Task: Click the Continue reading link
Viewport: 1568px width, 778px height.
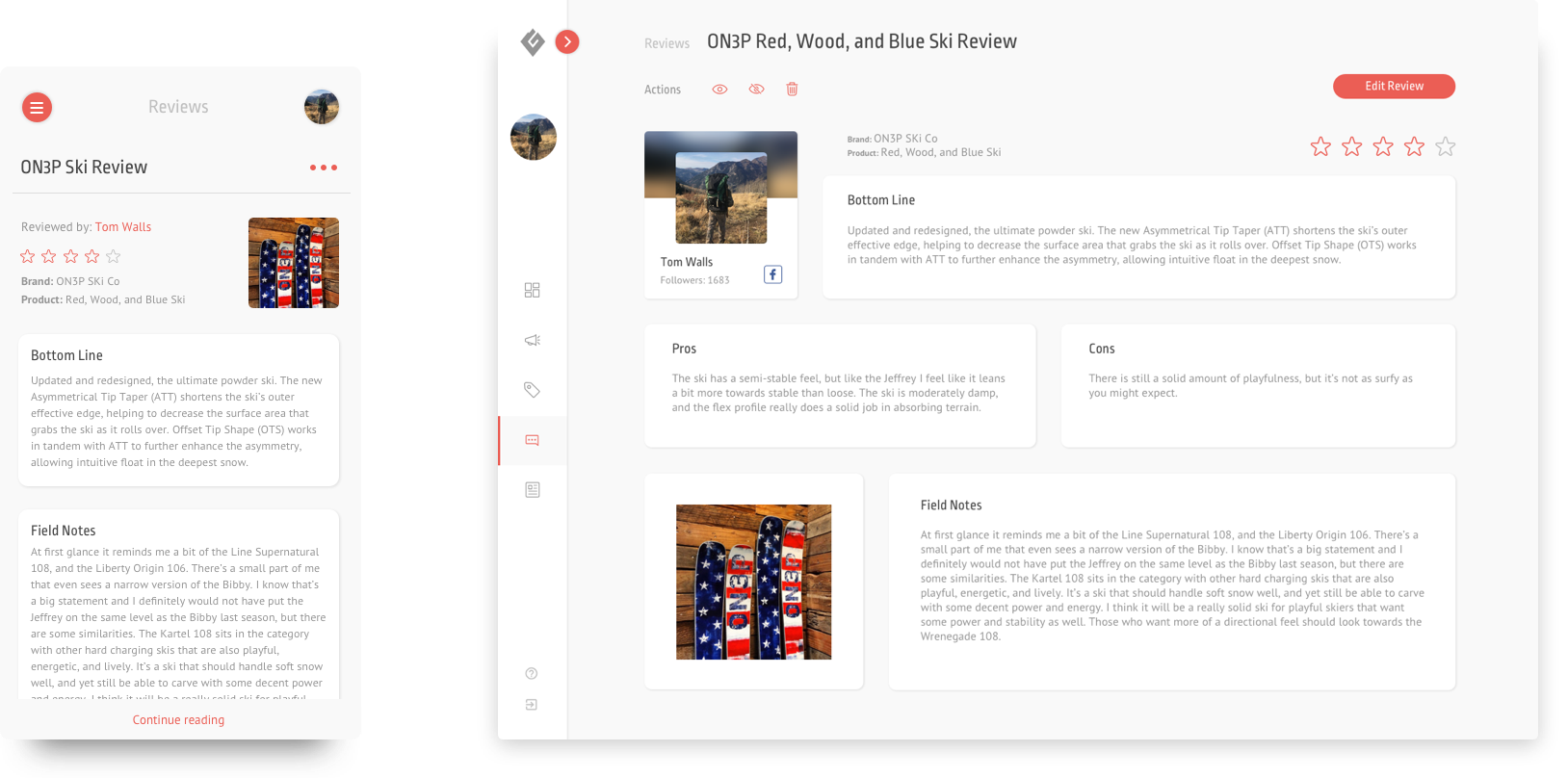Action: point(178,719)
